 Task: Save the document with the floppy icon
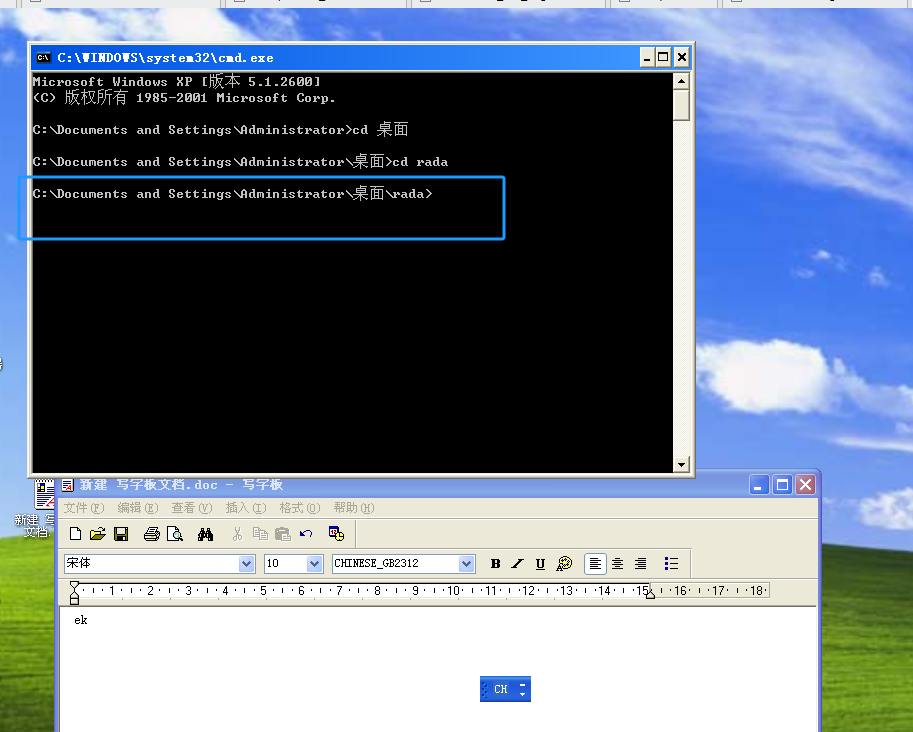(121, 533)
